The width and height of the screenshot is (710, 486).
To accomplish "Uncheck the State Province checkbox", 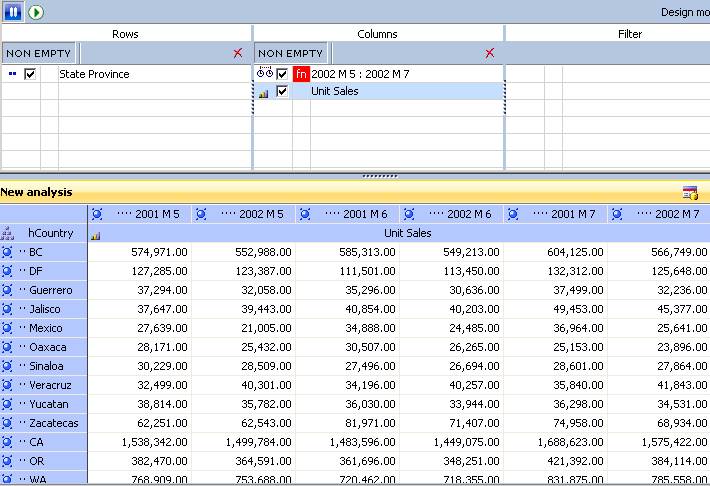I will pyautogui.click(x=30, y=74).
